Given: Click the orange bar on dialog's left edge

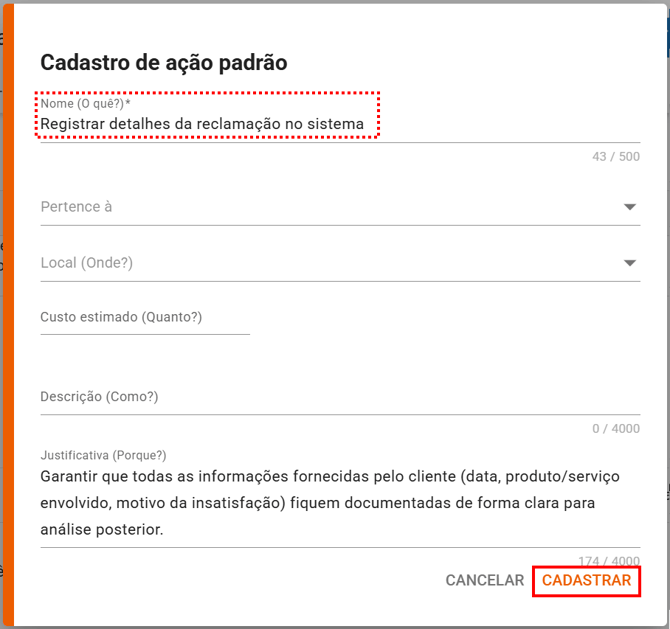Looking at the screenshot, I should click(x=7, y=314).
